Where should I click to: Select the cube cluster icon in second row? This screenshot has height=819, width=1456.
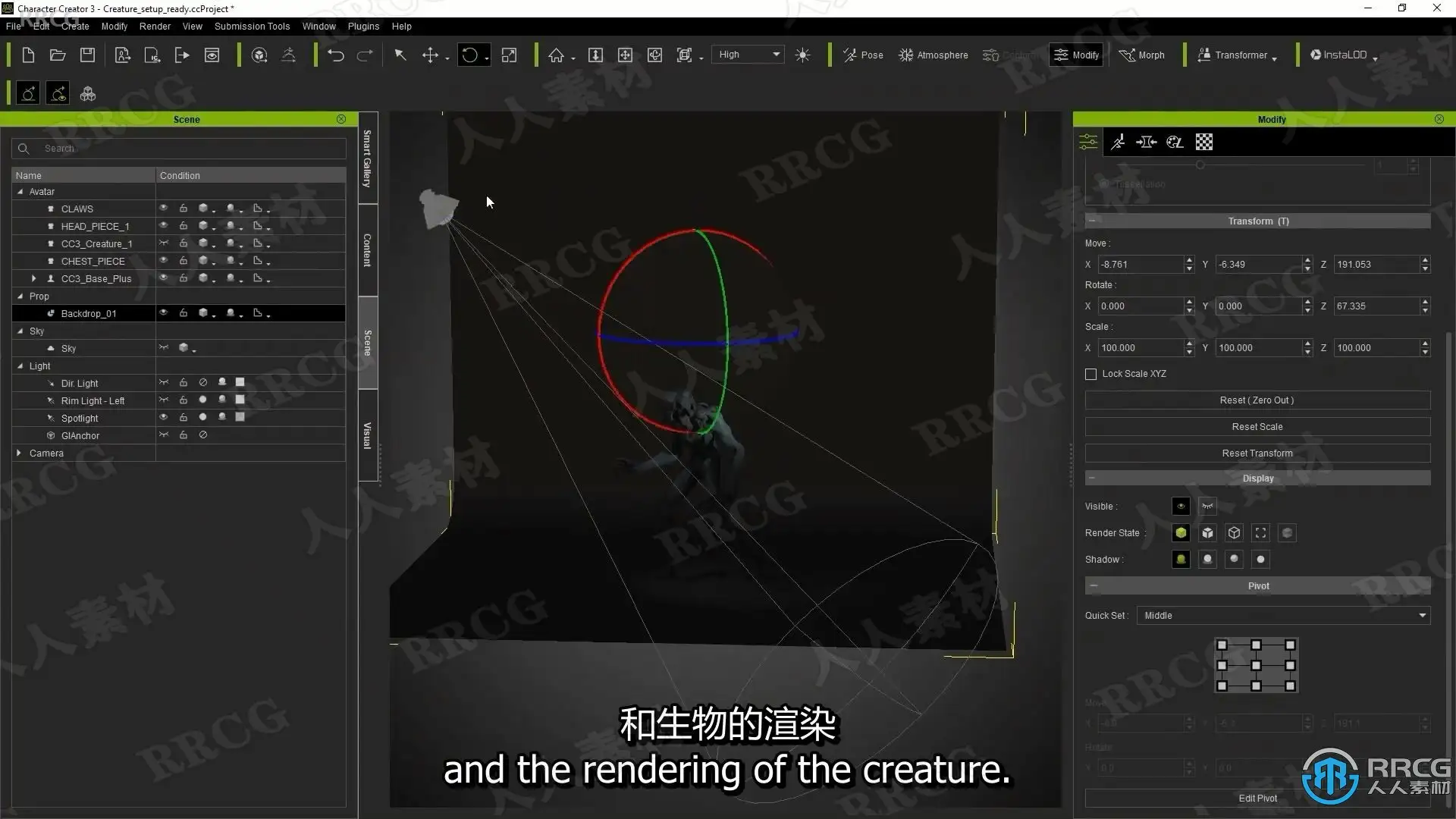click(x=88, y=94)
